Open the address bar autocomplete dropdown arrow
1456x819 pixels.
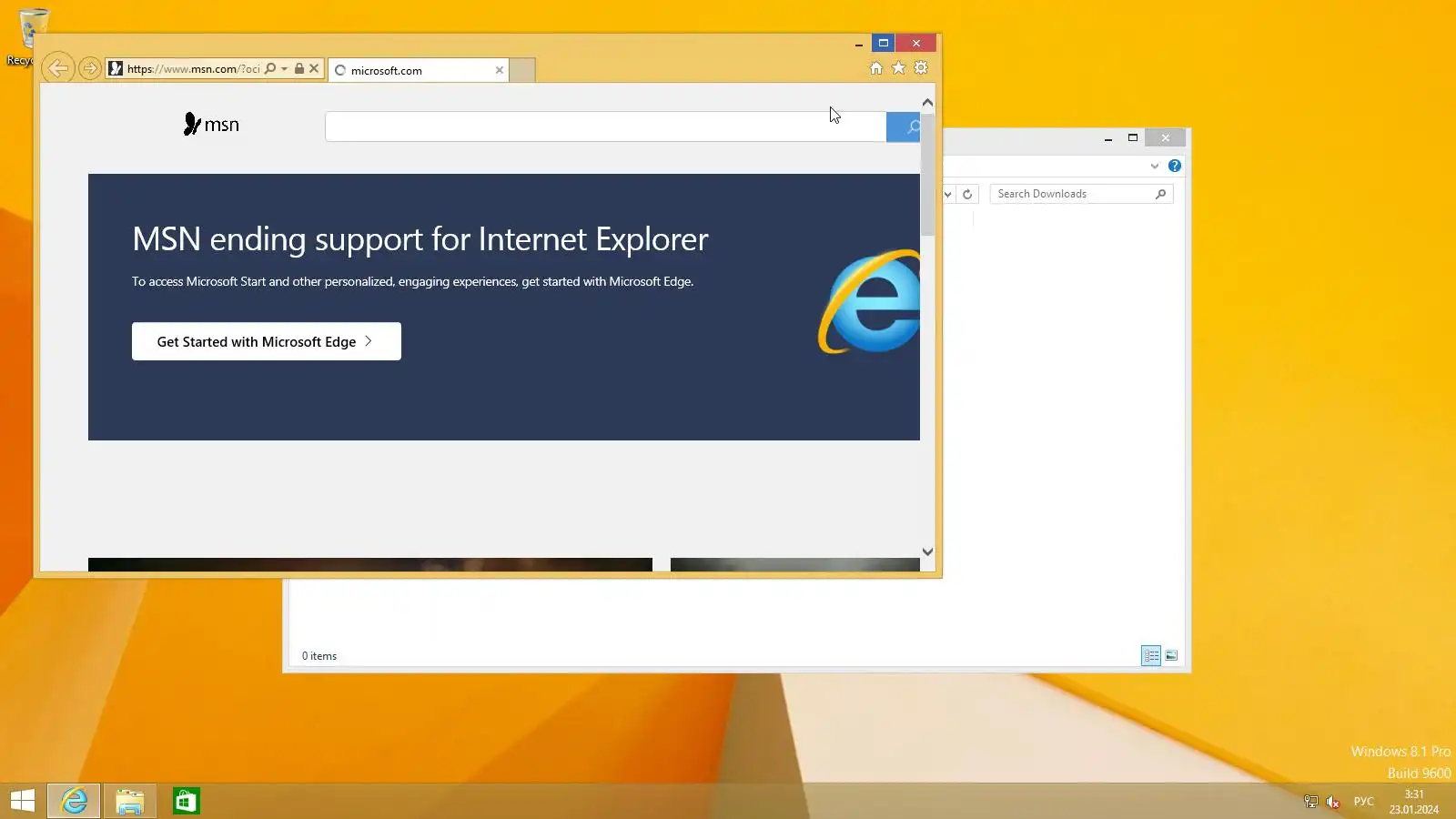284,68
